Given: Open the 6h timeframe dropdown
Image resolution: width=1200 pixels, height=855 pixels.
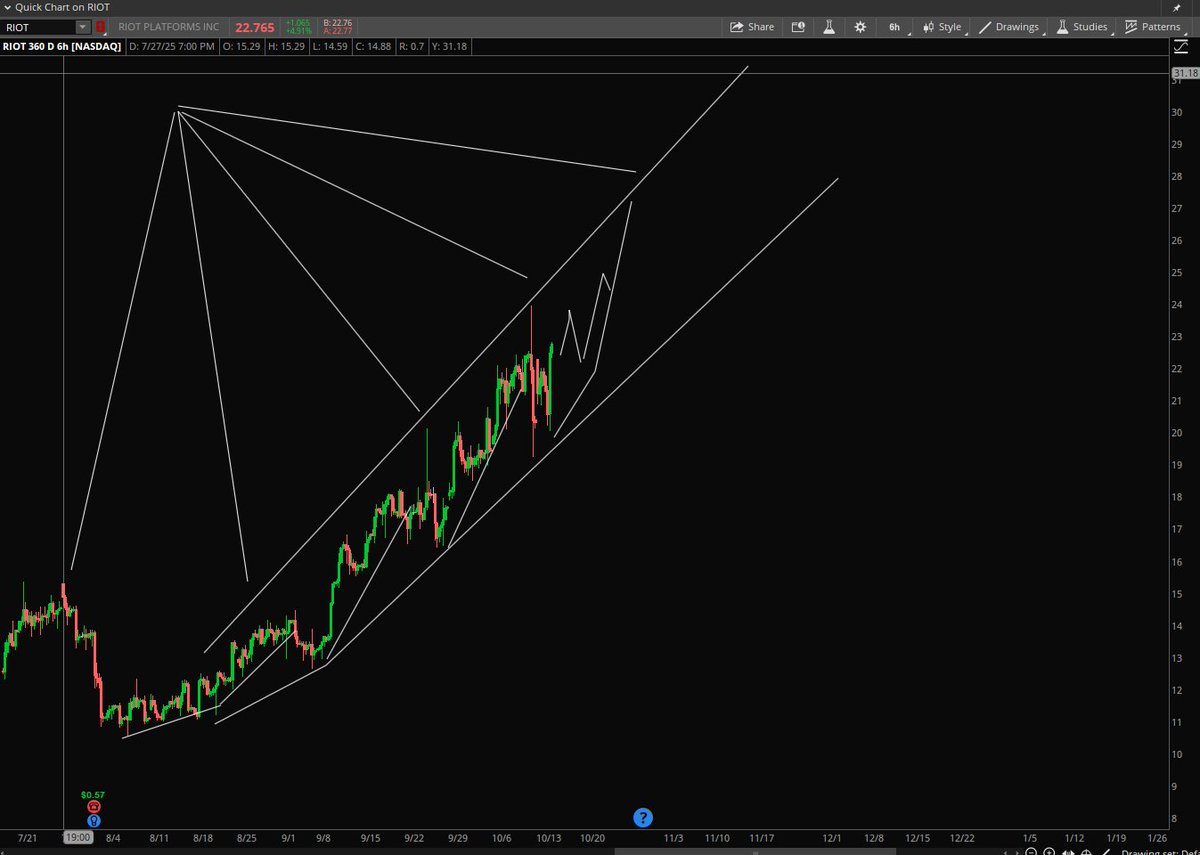Looking at the screenshot, I should pos(897,27).
